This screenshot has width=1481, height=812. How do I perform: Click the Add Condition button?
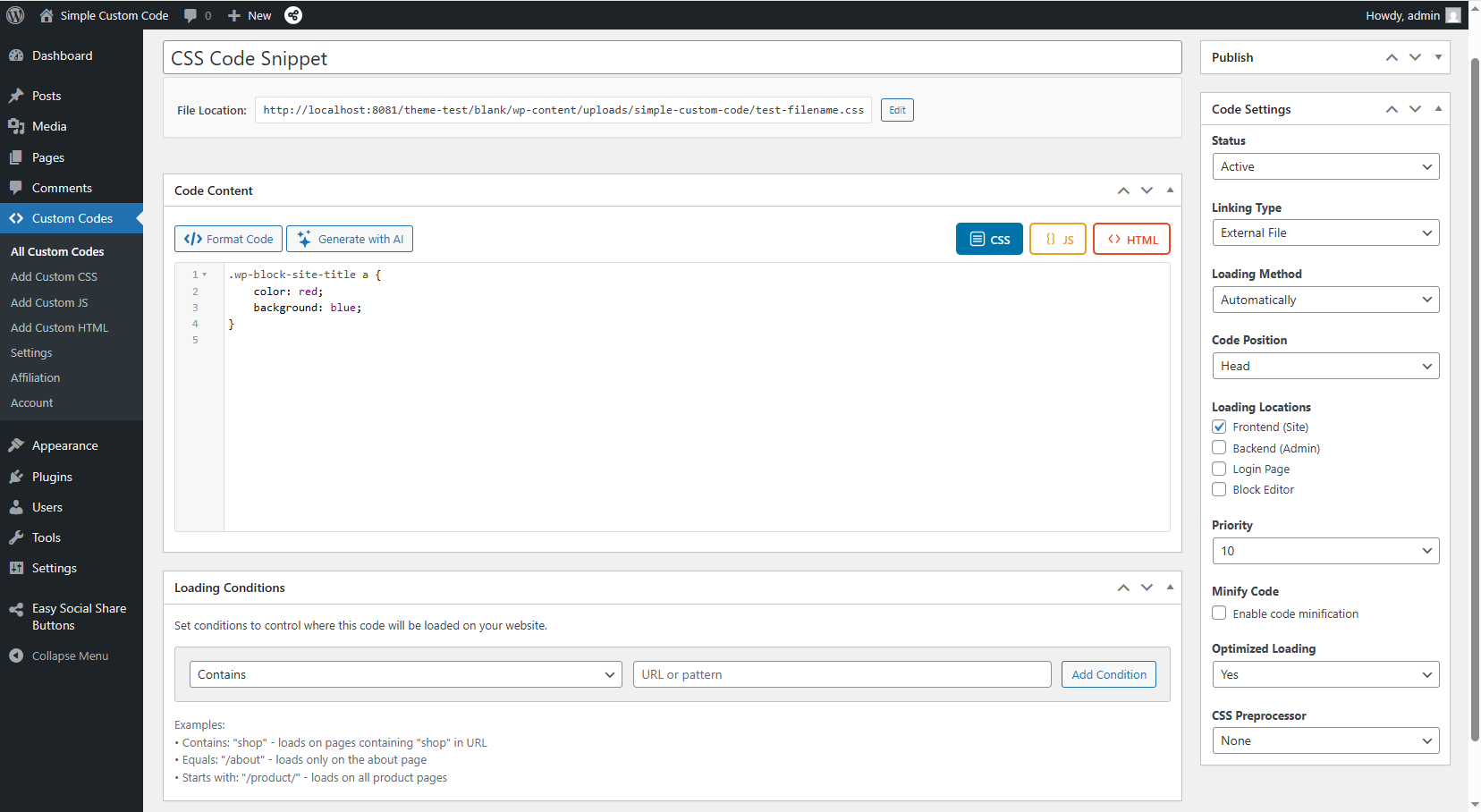coord(1108,674)
